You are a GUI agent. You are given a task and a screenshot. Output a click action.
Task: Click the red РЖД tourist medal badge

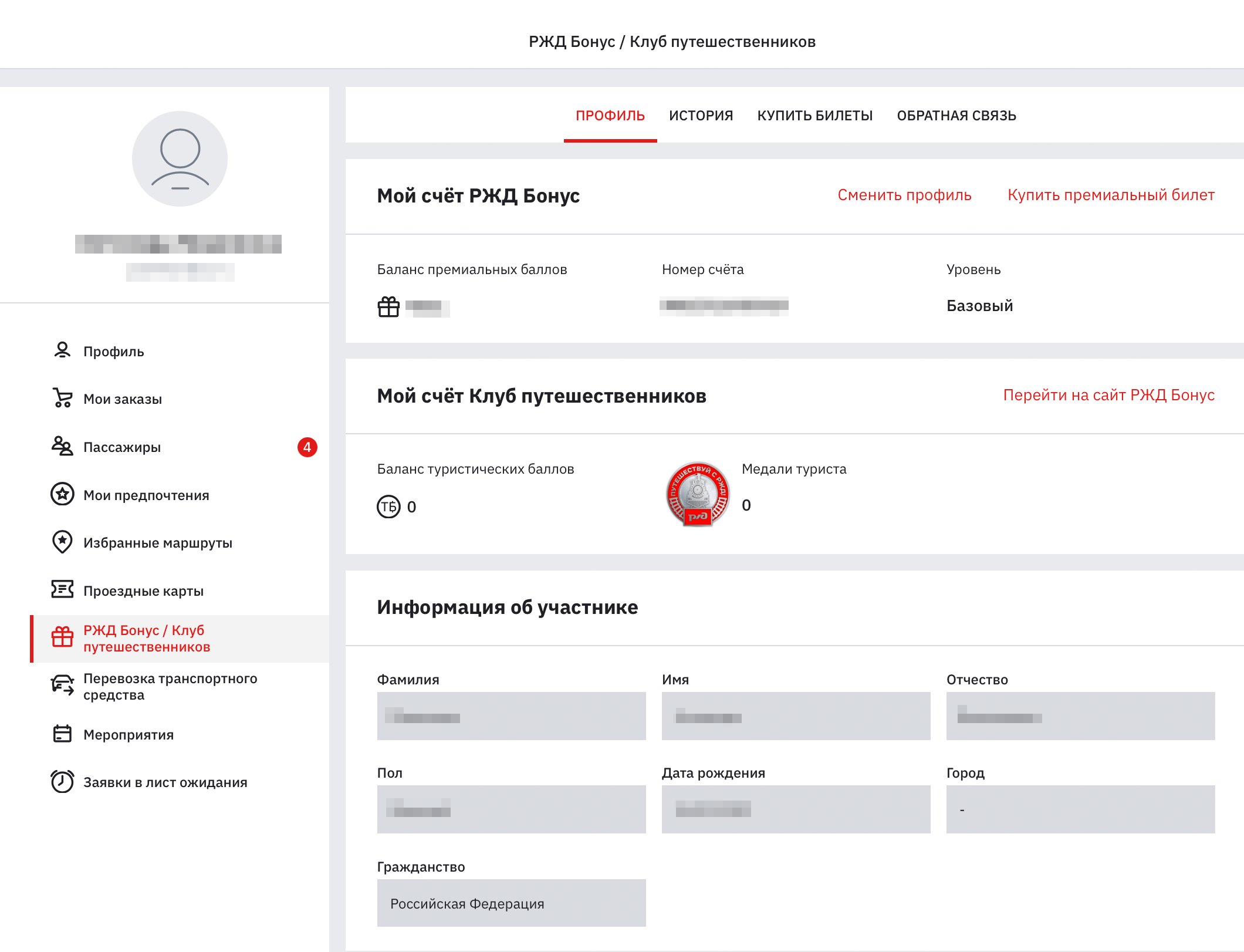coord(698,494)
